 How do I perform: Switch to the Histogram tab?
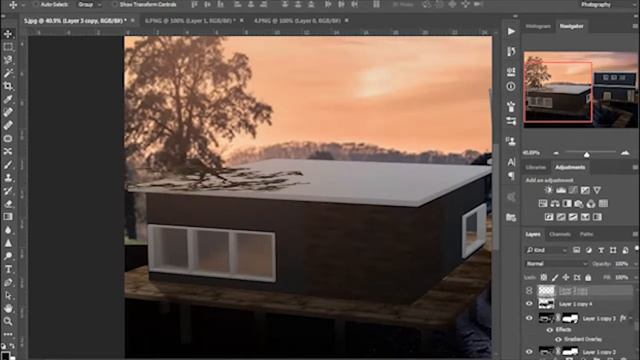coord(538,26)
